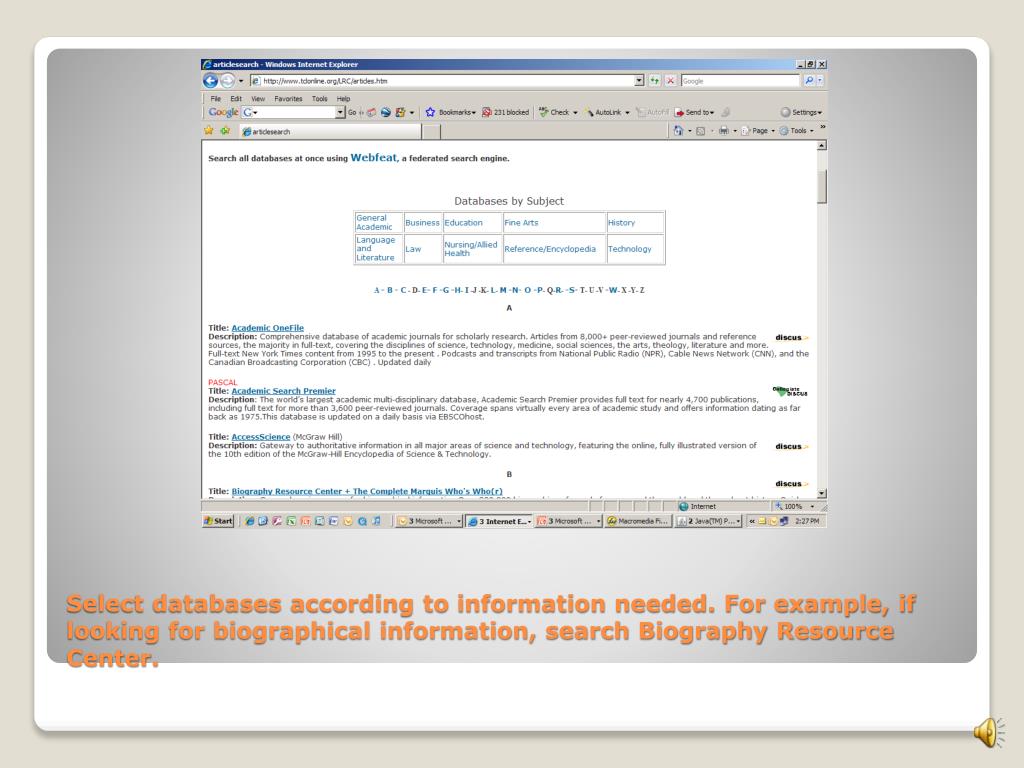1024x768 pixels.
Task: Click the Webfeat federated search link
Action: (374, 157)
